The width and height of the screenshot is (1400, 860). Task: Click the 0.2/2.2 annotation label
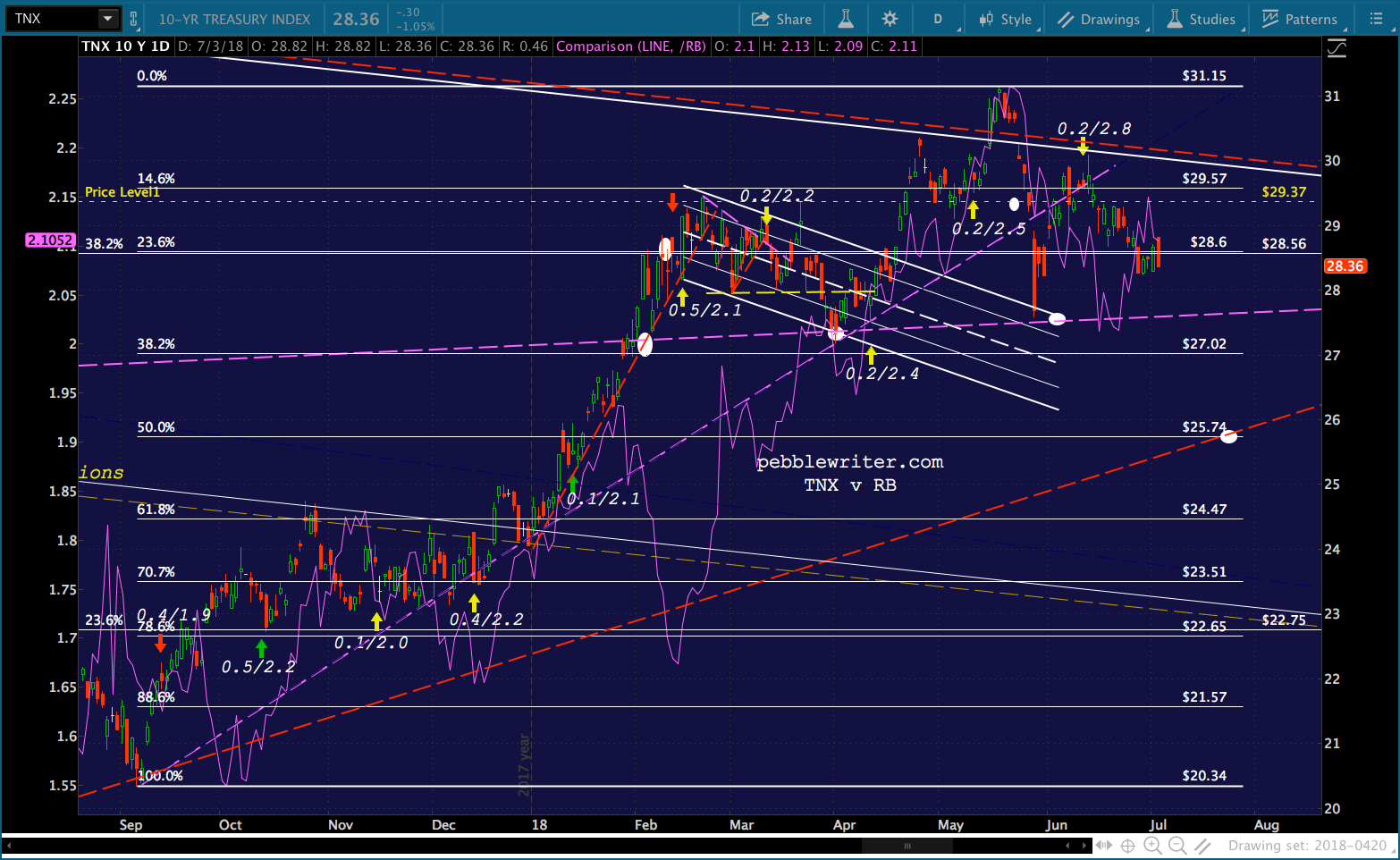(777, 196)
